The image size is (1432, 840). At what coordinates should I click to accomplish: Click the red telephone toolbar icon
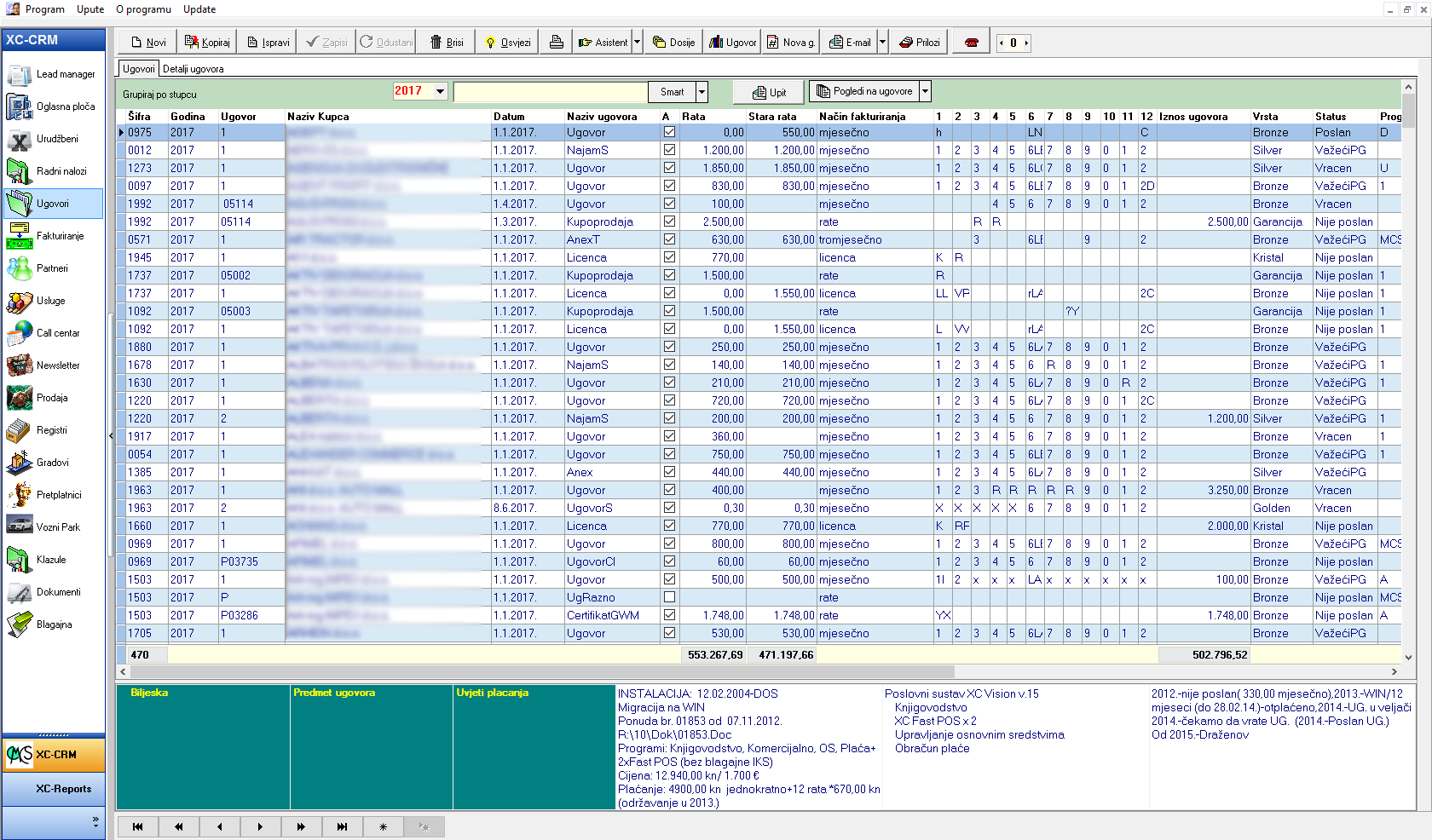point(971,42)
